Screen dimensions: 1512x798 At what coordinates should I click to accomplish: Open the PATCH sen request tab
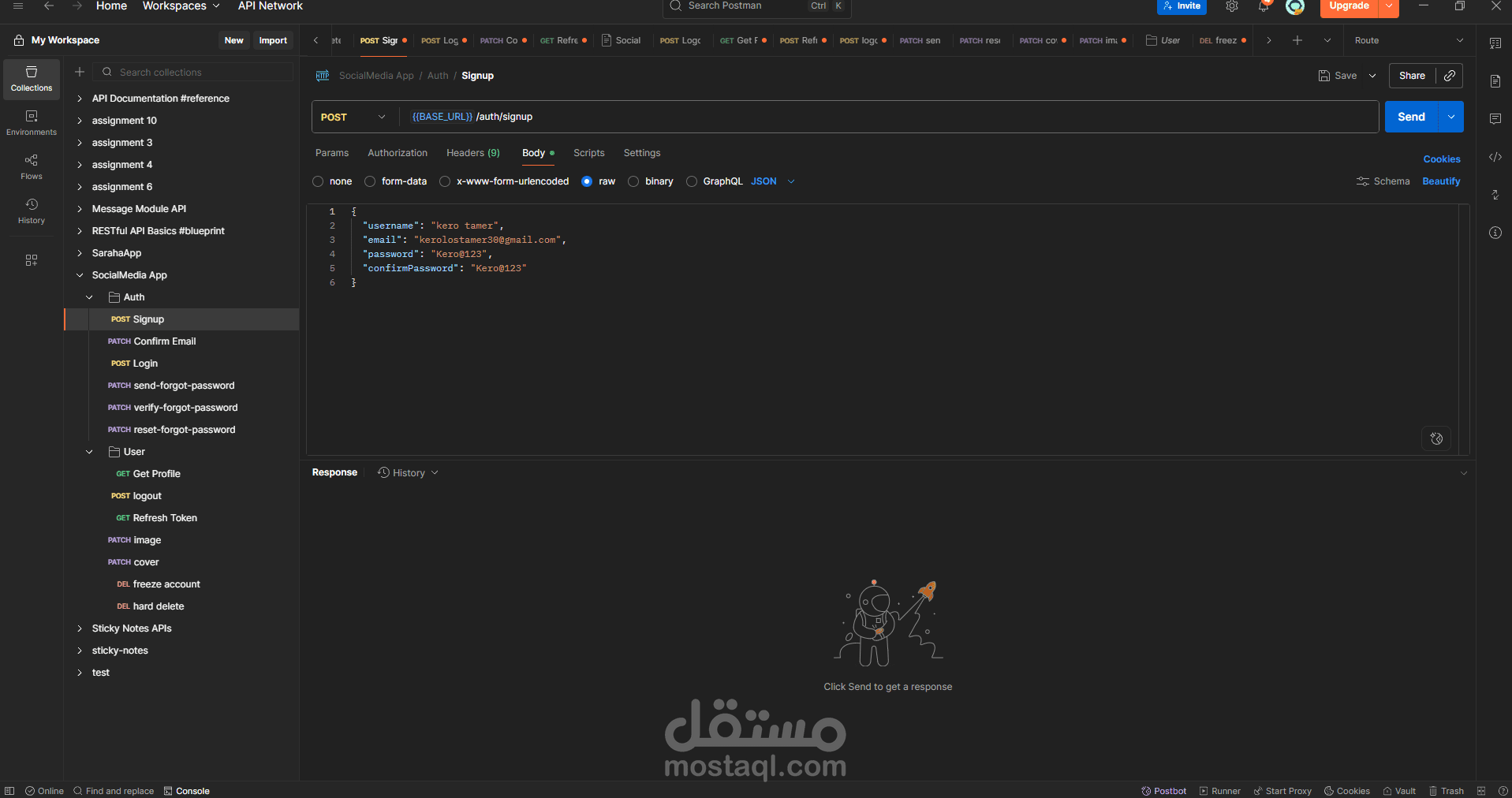click(x=920, y=40)
